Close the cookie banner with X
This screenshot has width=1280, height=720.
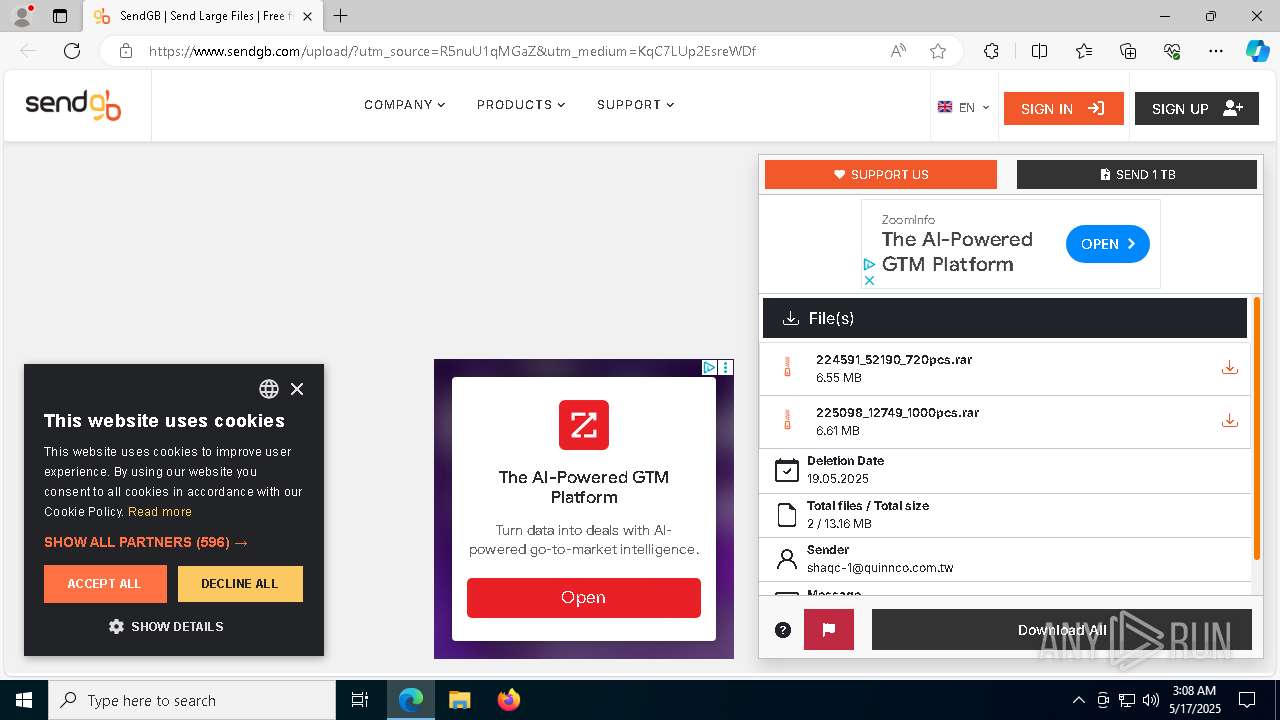pyautogui.click(x=297, y=389)
